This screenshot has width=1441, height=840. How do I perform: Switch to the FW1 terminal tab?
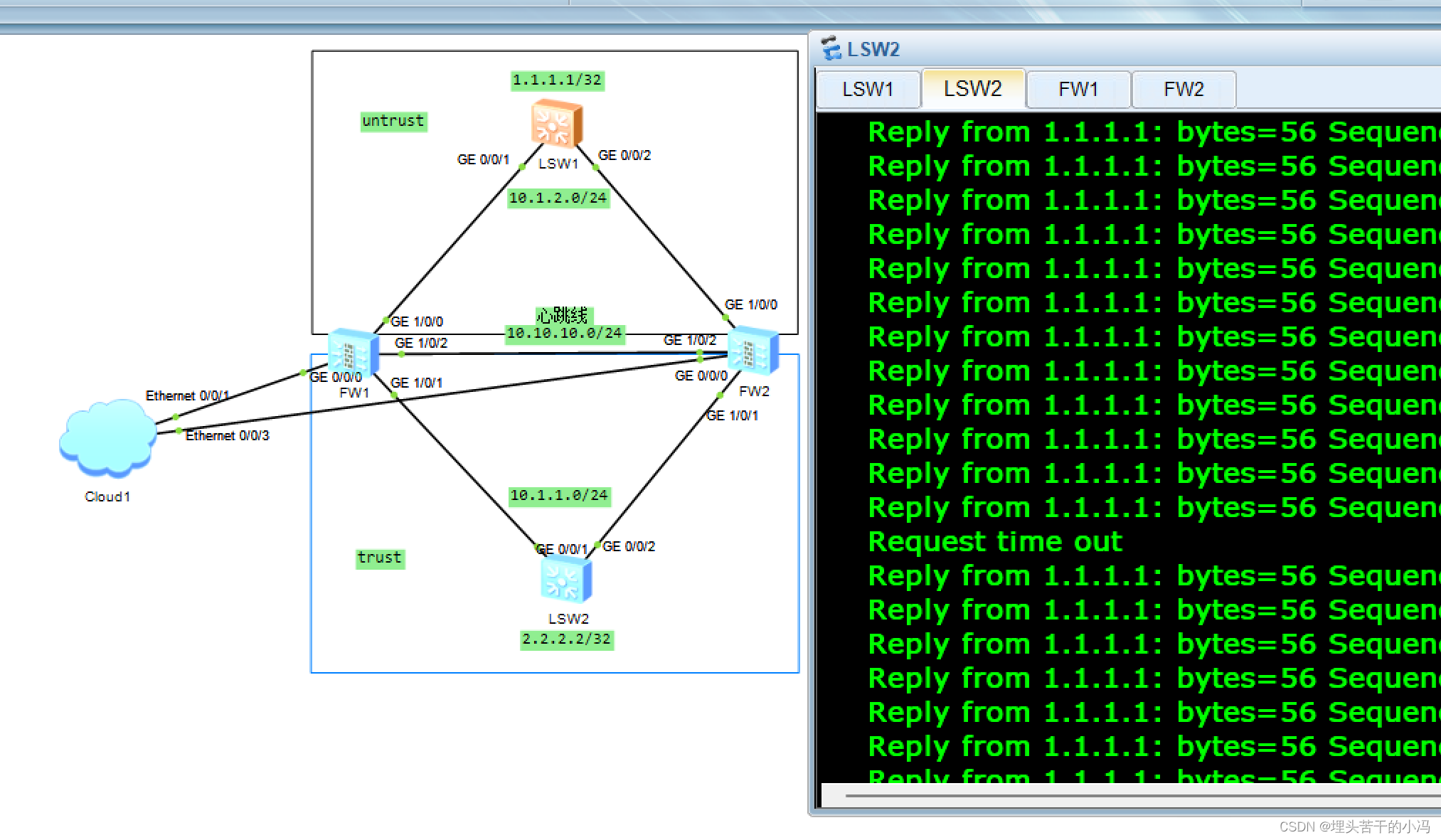pyautogui.click(x=1078, y=90)
